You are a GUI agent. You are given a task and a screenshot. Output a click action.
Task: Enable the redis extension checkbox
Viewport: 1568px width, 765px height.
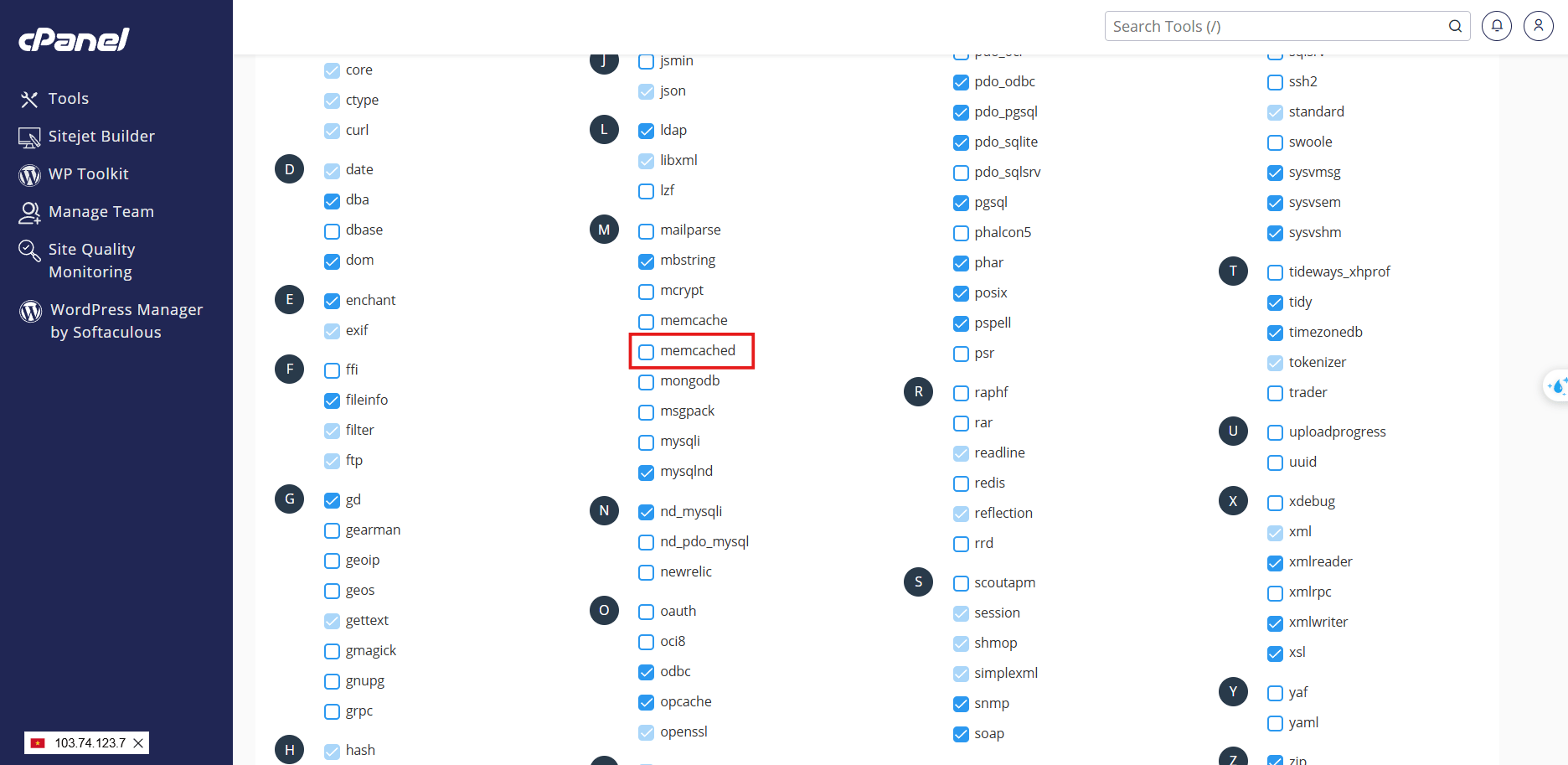(x=962, y=484)
